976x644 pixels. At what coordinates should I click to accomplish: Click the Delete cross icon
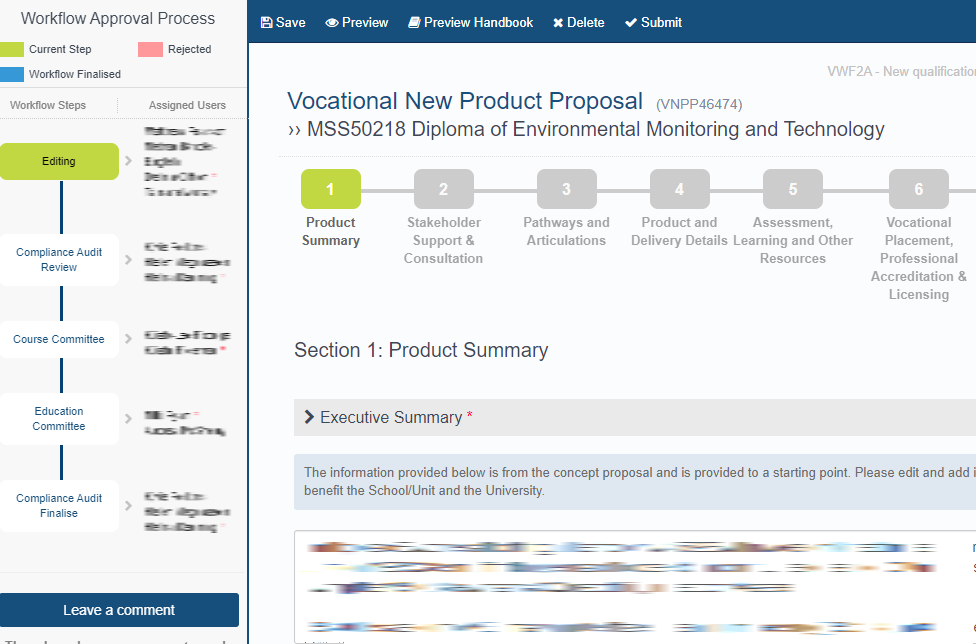(558, 23)
